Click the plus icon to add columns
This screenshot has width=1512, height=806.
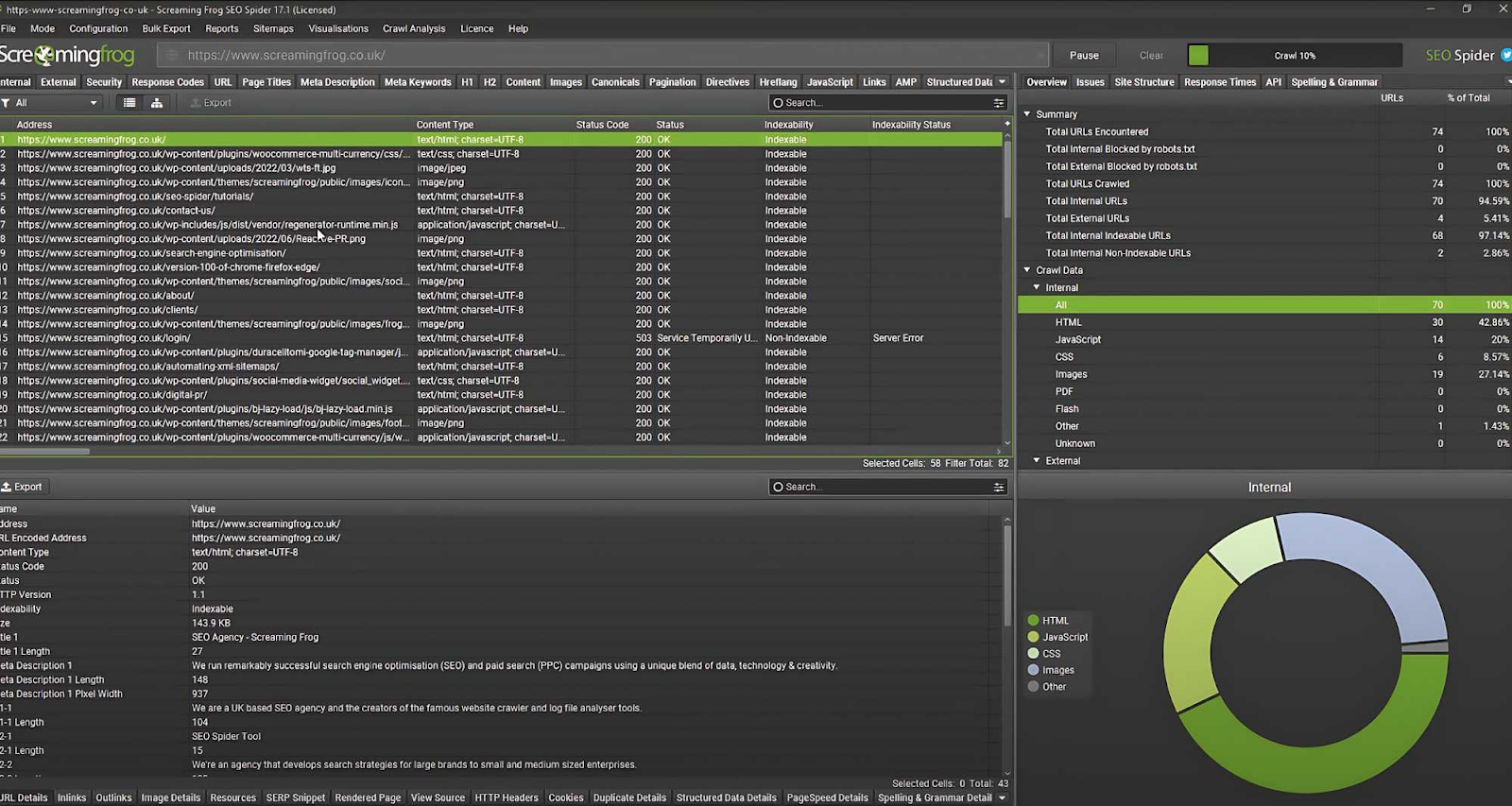pos(1006,124)
